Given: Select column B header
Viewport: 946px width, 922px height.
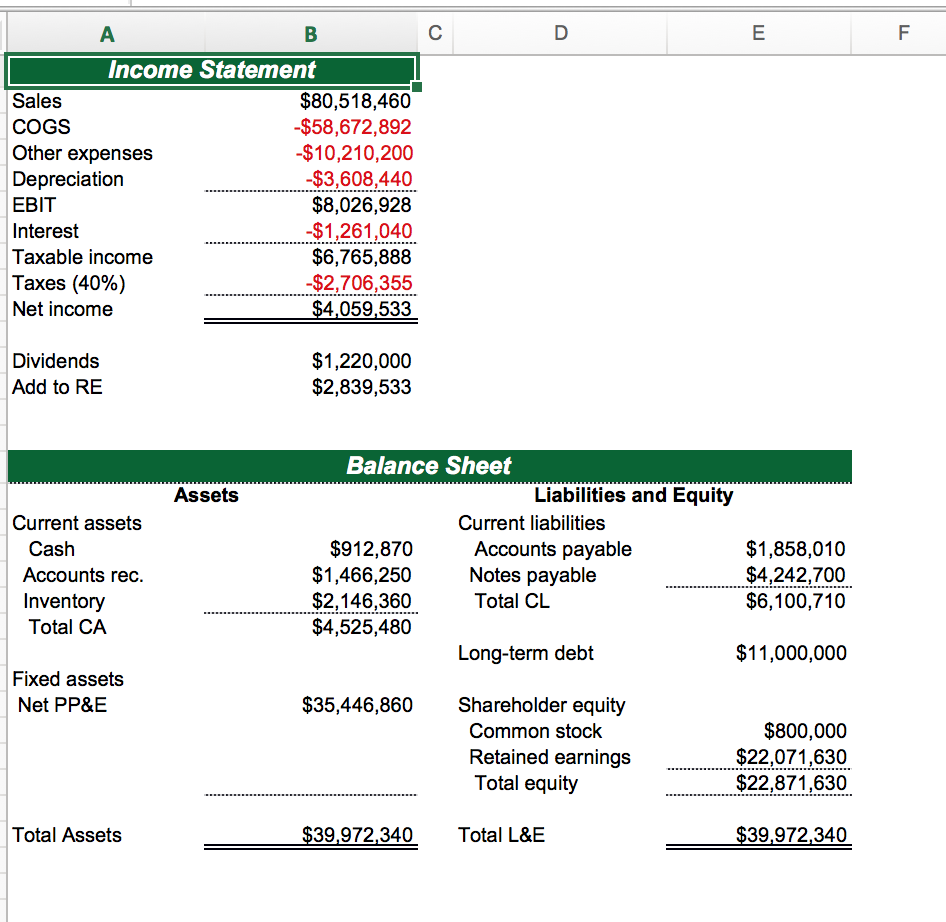Looking at the screenshot, I should 310,33.
